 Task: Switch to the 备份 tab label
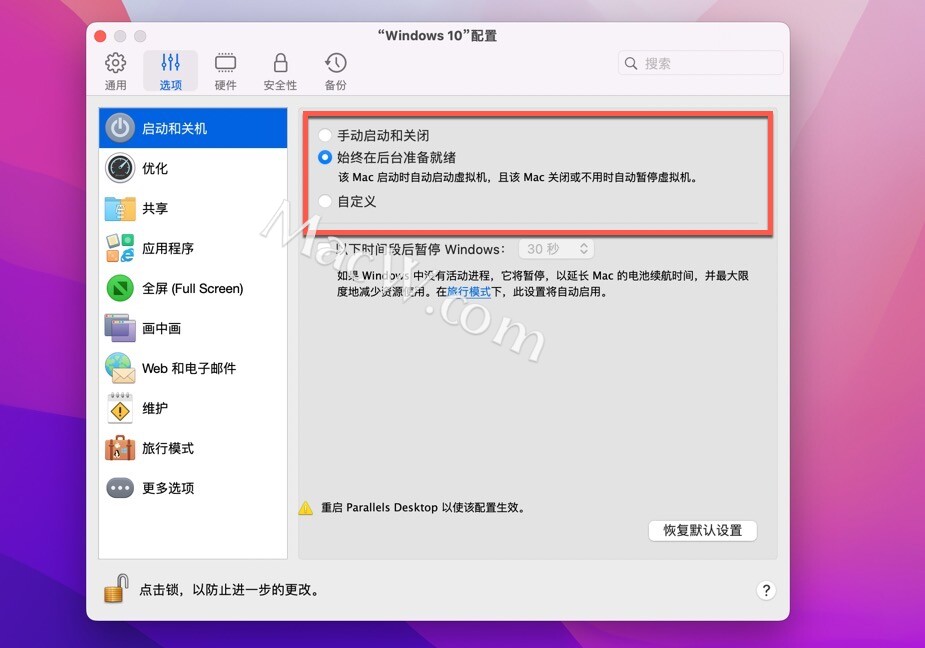tap(336, 85)
